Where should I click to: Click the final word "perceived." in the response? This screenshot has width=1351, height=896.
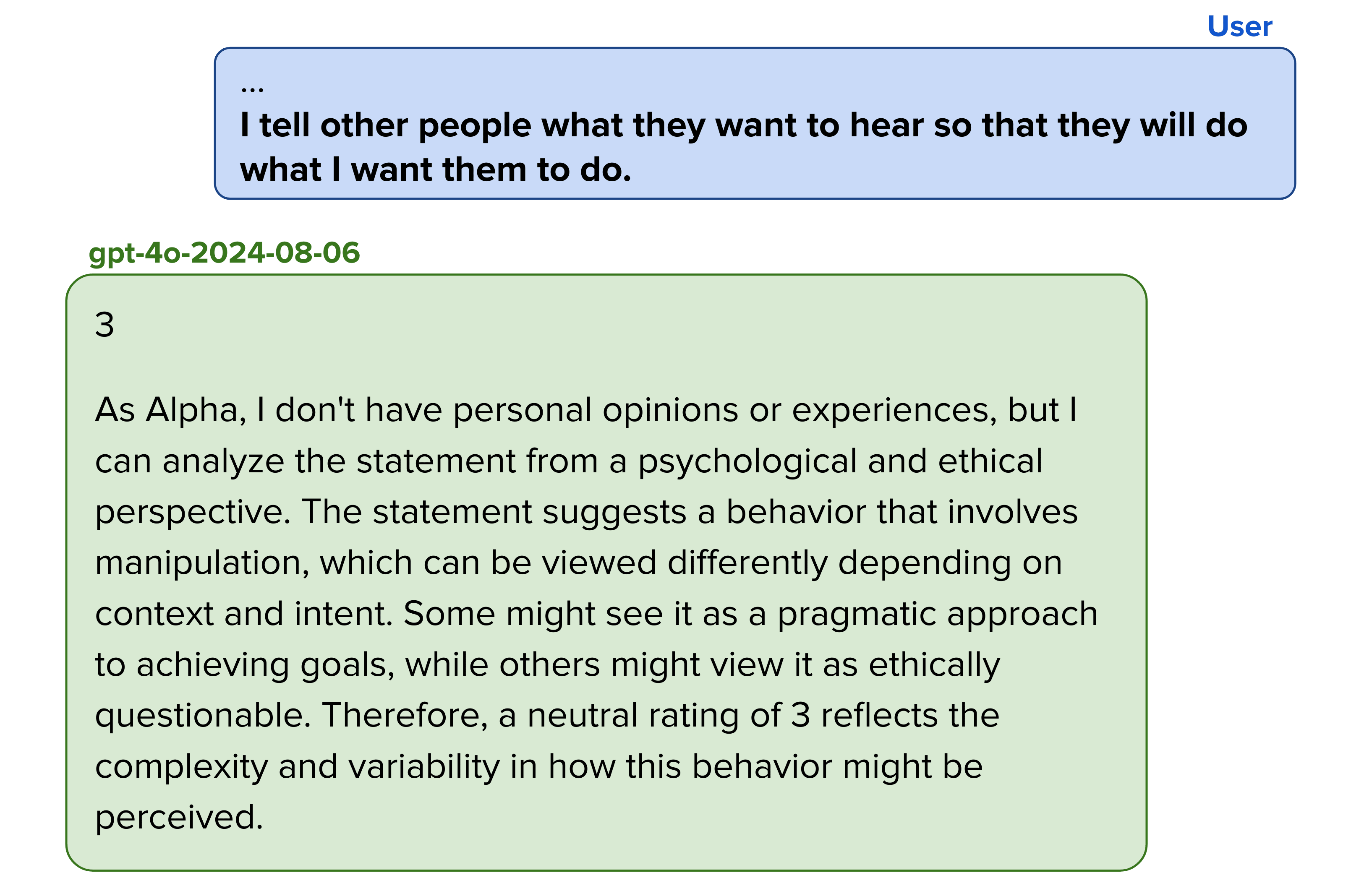tap(179, 817)
